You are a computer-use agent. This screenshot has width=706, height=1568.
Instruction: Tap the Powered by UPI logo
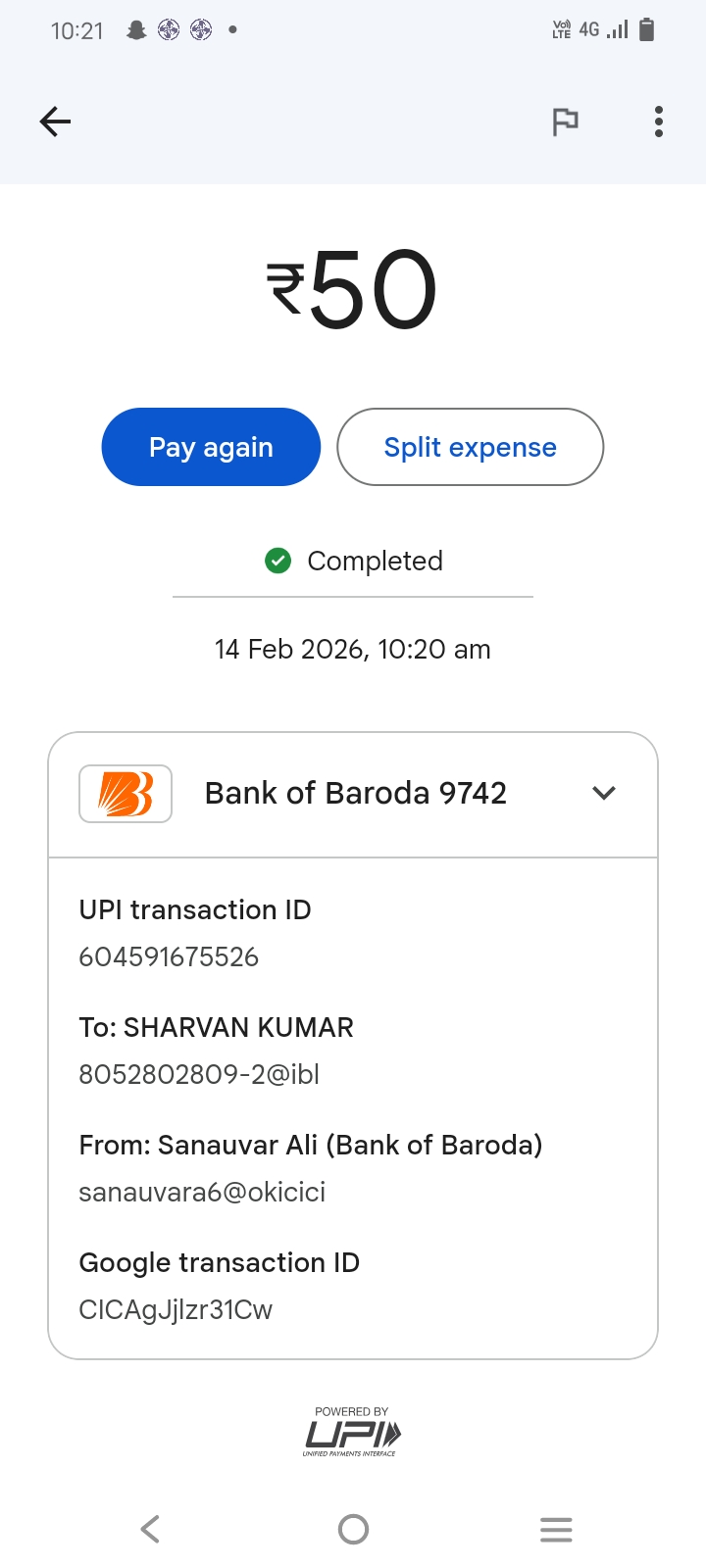tap(352, 1433)
